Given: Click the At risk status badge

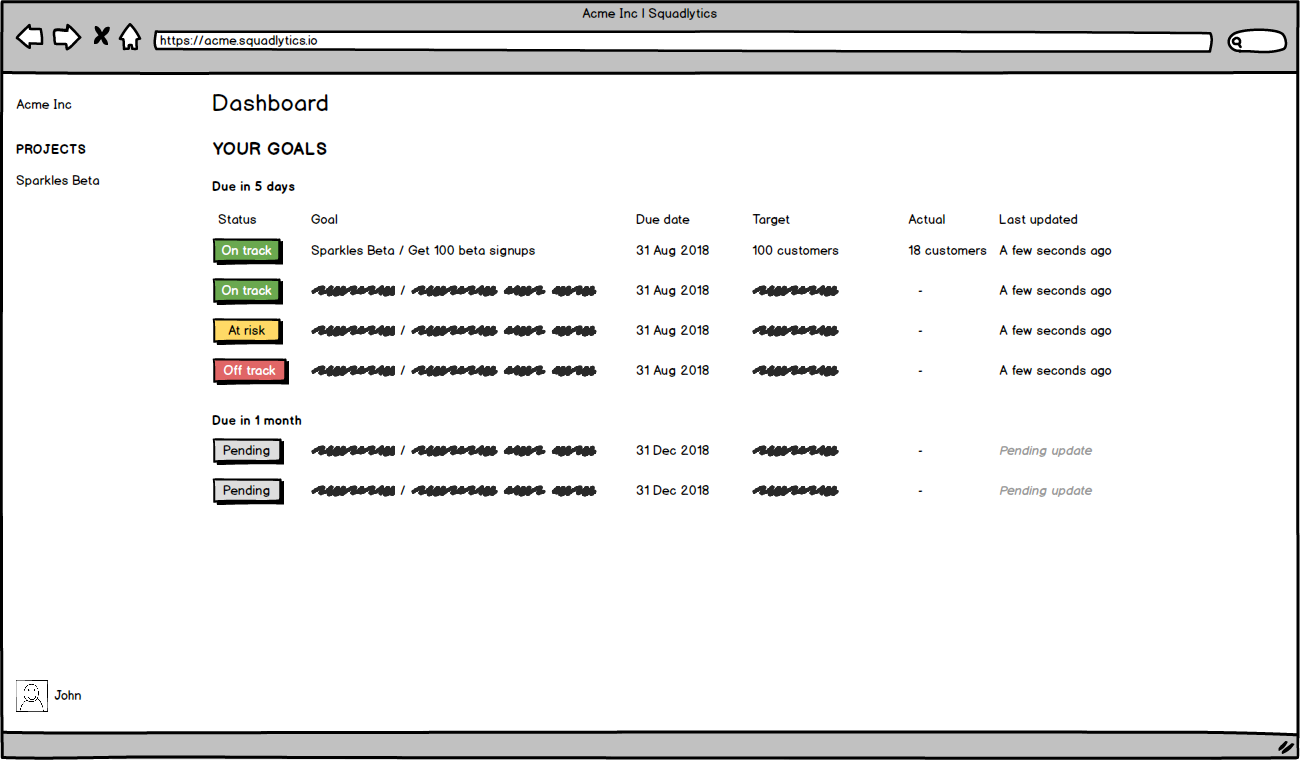Looking at the screenshot, I should [247, 330].
